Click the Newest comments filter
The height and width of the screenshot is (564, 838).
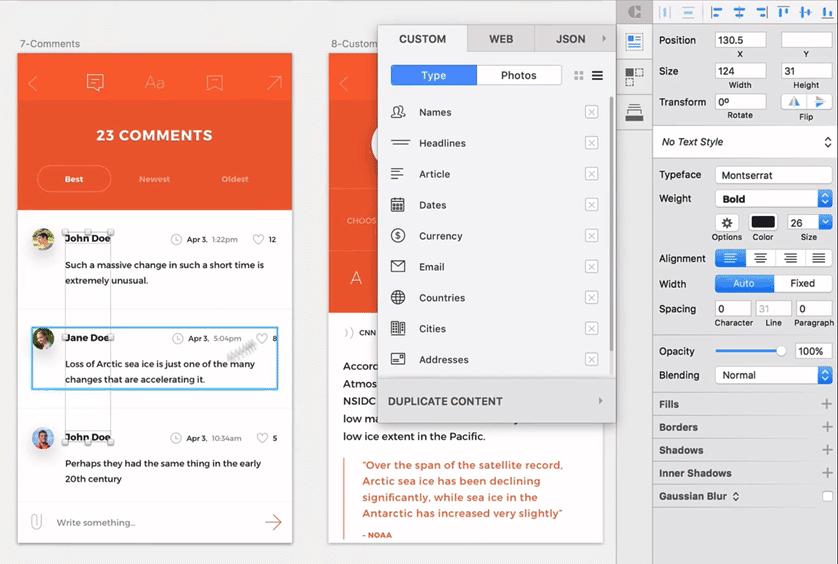pyautogui.click(x=154, y=180)
